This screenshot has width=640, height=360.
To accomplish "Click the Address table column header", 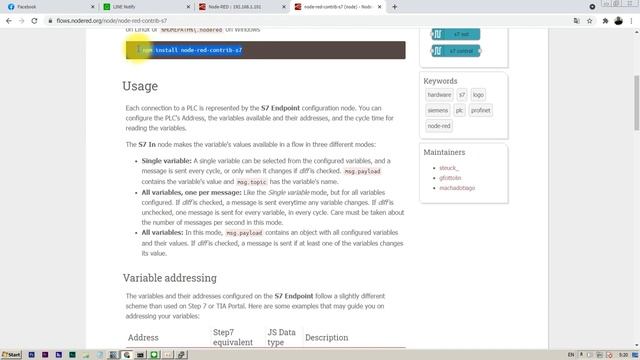I will [x=143, y=338].
